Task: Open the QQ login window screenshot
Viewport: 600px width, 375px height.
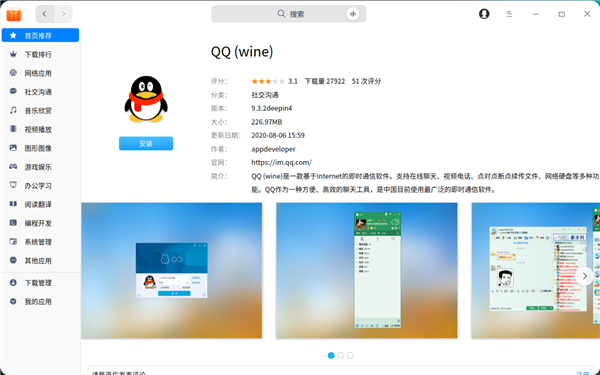Action: 172,271
